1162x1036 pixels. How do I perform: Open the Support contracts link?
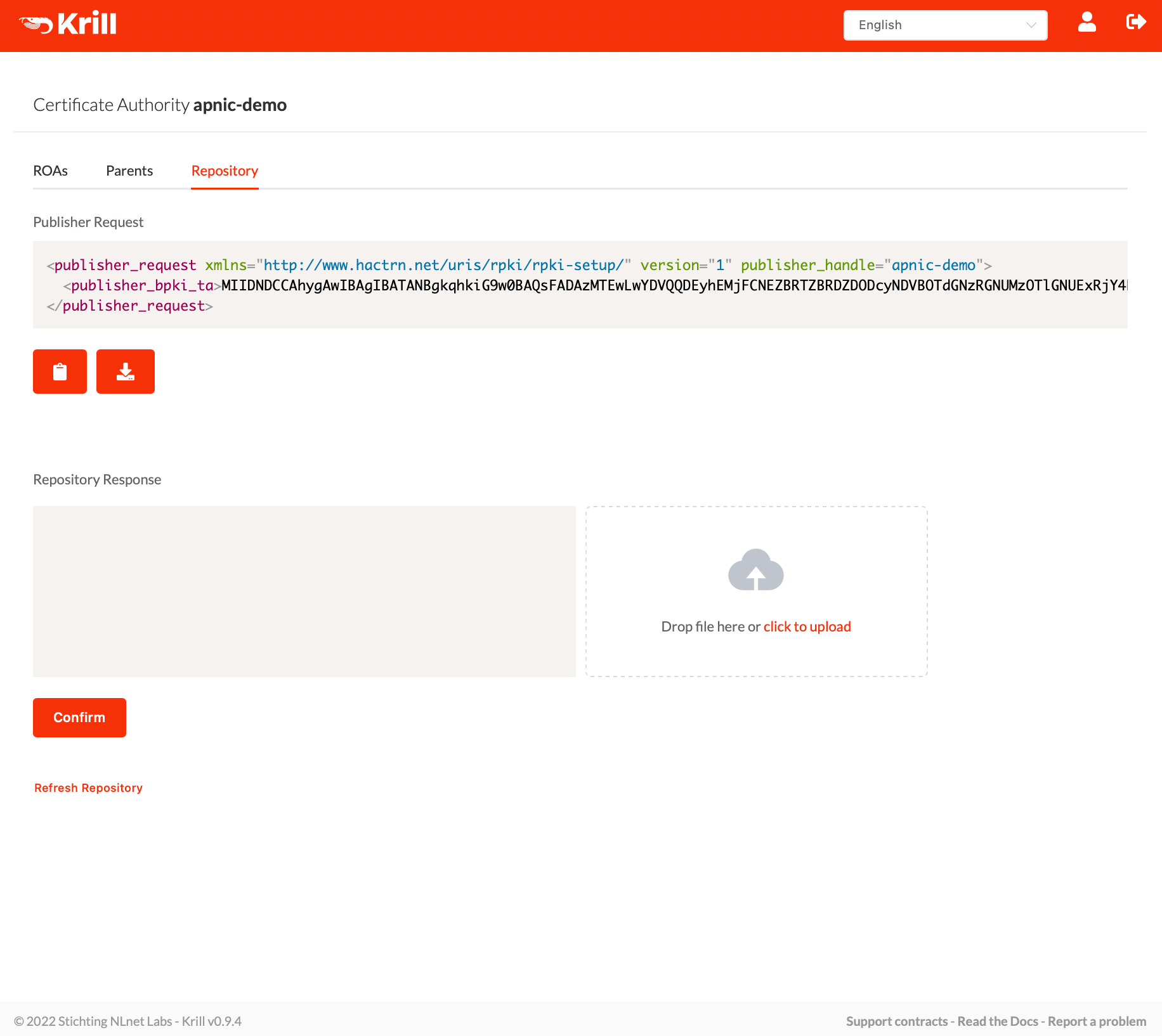click(x=897, y=1021)
